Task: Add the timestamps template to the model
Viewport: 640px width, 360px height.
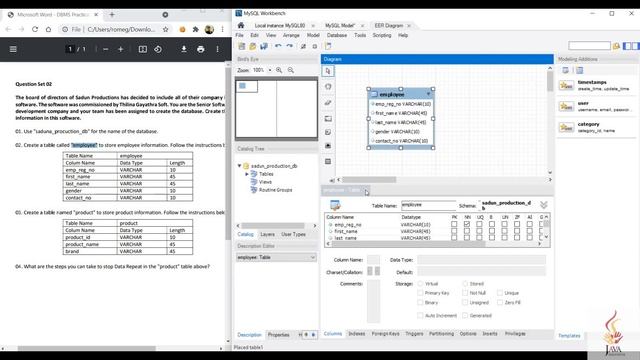Action: [x=595, y=85]
